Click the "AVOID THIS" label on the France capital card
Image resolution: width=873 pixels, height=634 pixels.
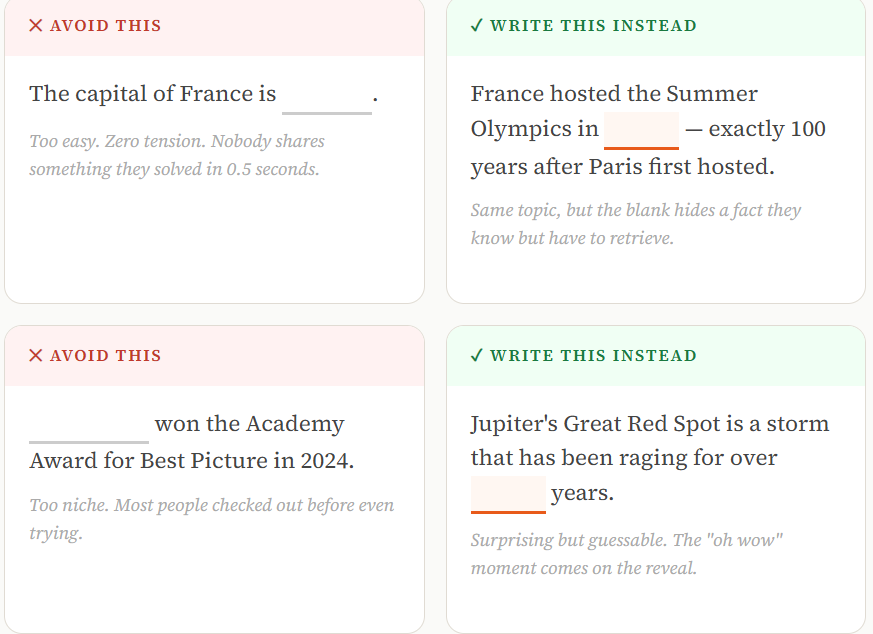(105, 26)
